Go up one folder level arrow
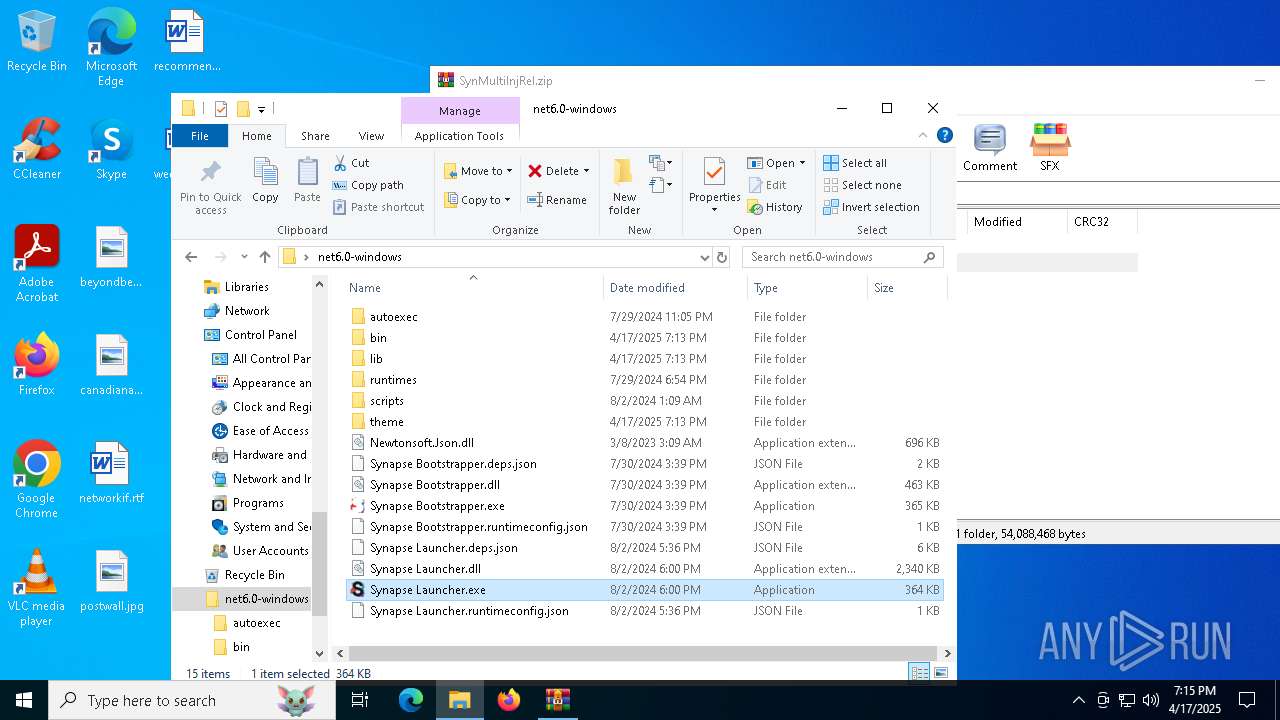 [x=265, y=257]
